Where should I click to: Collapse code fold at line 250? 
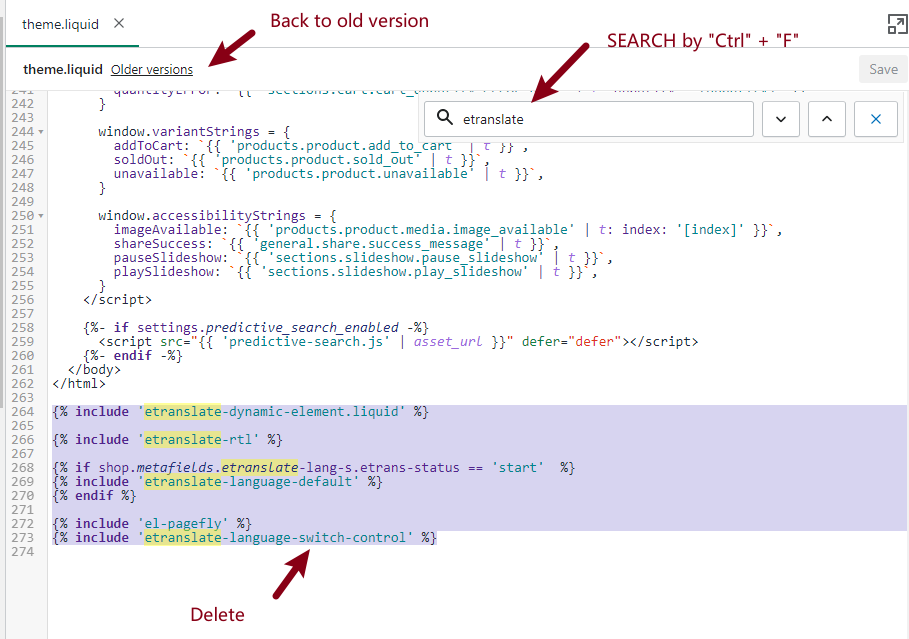[41, 216]
